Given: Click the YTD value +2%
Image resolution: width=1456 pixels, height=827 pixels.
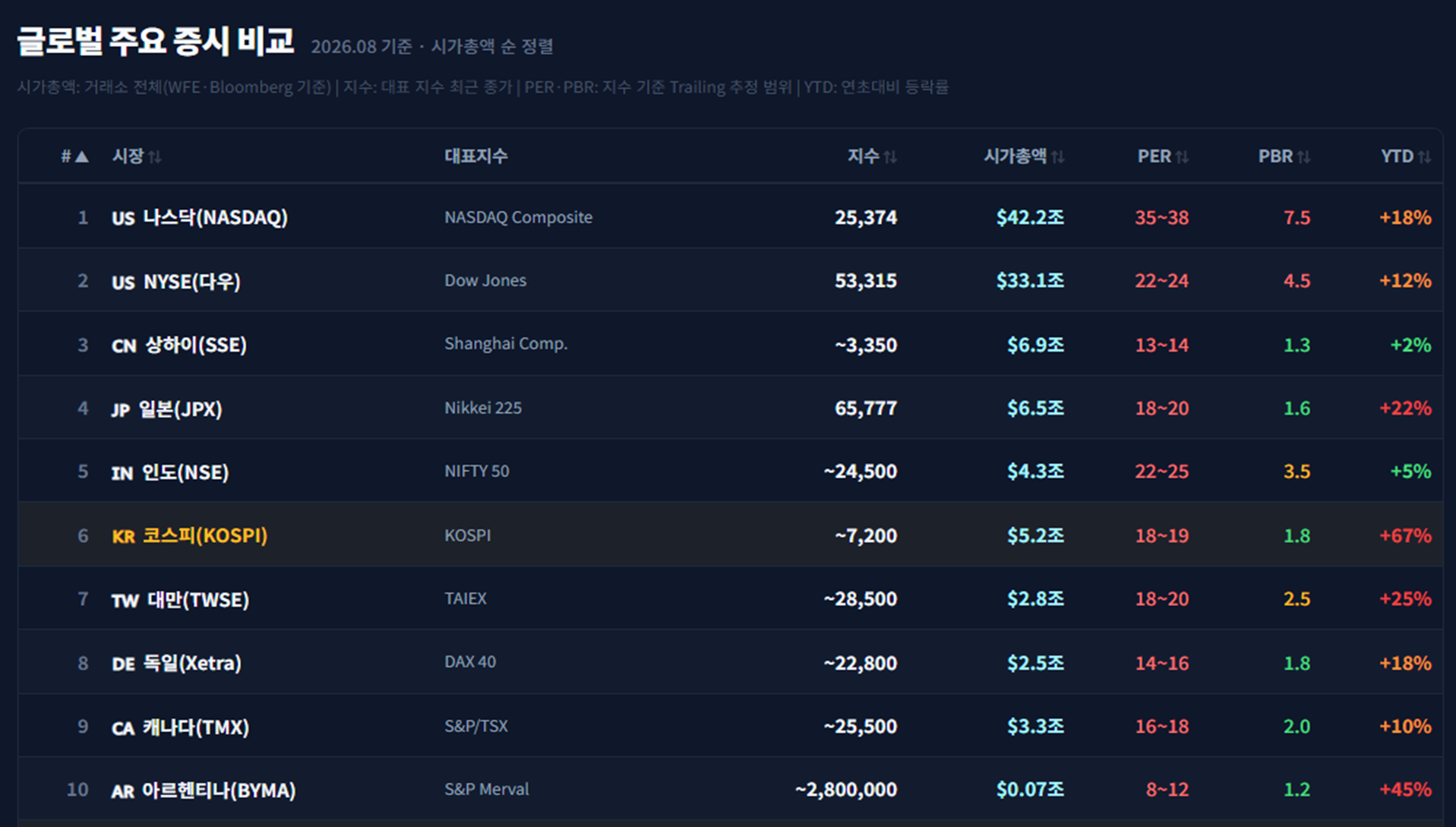Looking at the screenshot, I should tap(1410, 345).
